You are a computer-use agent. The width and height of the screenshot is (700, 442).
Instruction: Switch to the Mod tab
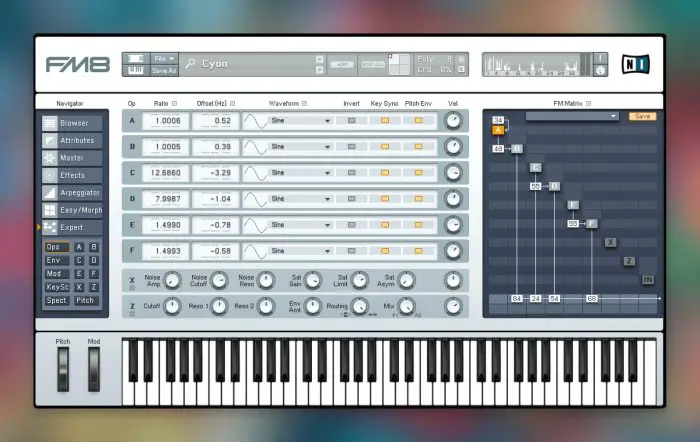(57, 274)
